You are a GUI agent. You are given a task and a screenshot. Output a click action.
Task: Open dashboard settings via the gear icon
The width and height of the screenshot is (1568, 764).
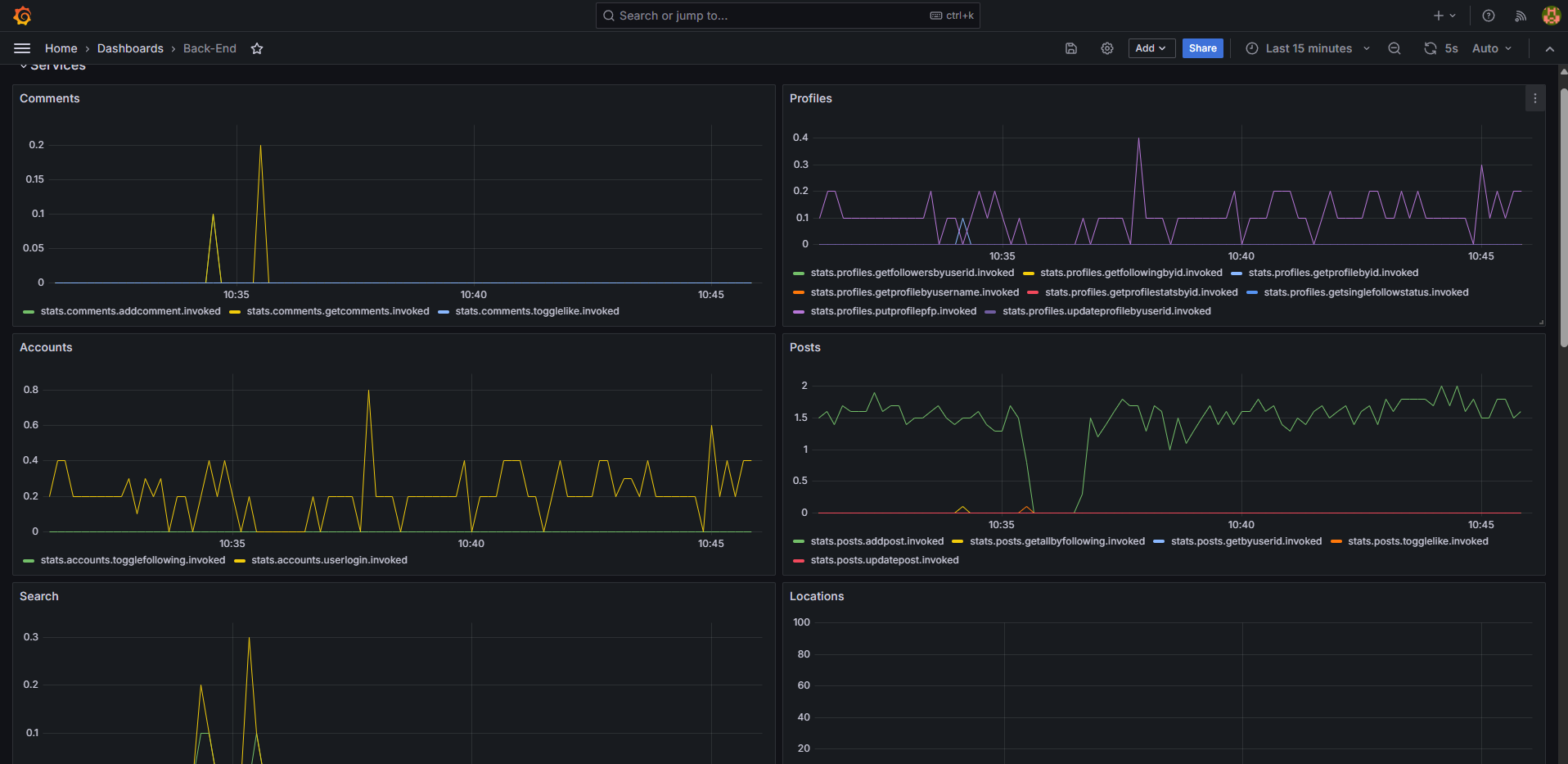tap(1106, 48)
